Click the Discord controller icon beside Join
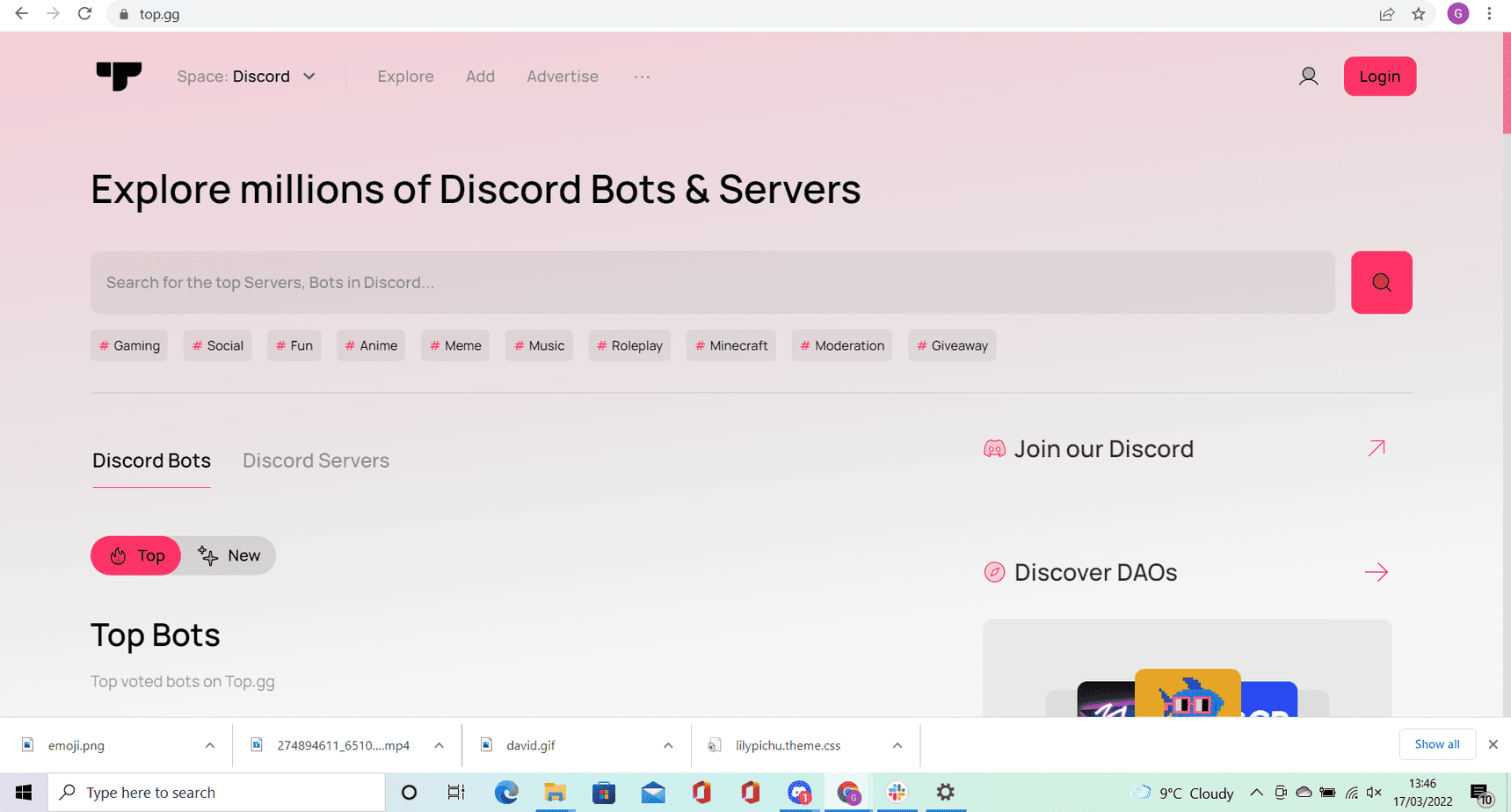The height and width of the screenshot is (812, 1511). point(994,449)
